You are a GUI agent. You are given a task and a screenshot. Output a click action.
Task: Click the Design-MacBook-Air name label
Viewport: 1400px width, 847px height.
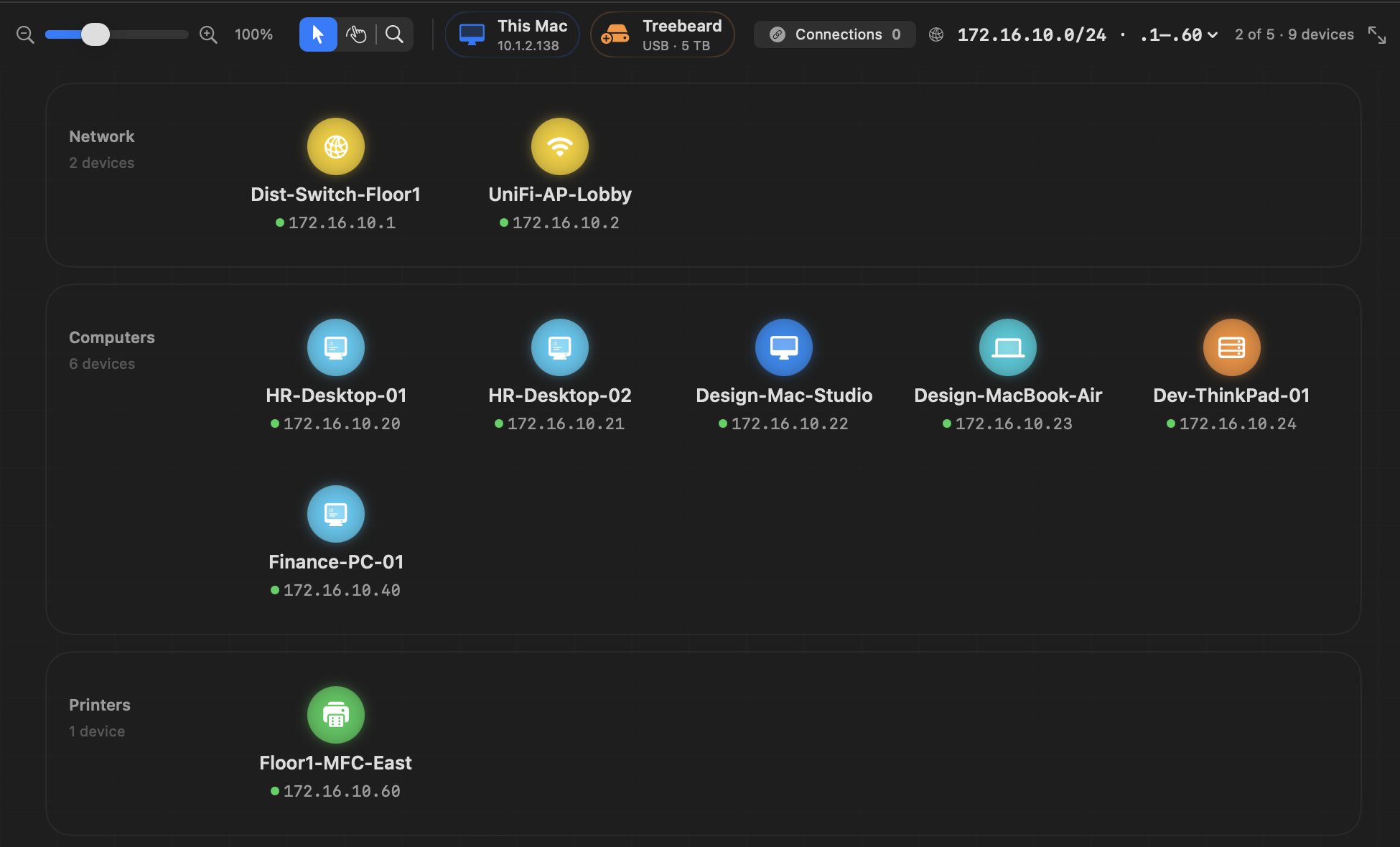1008,396
